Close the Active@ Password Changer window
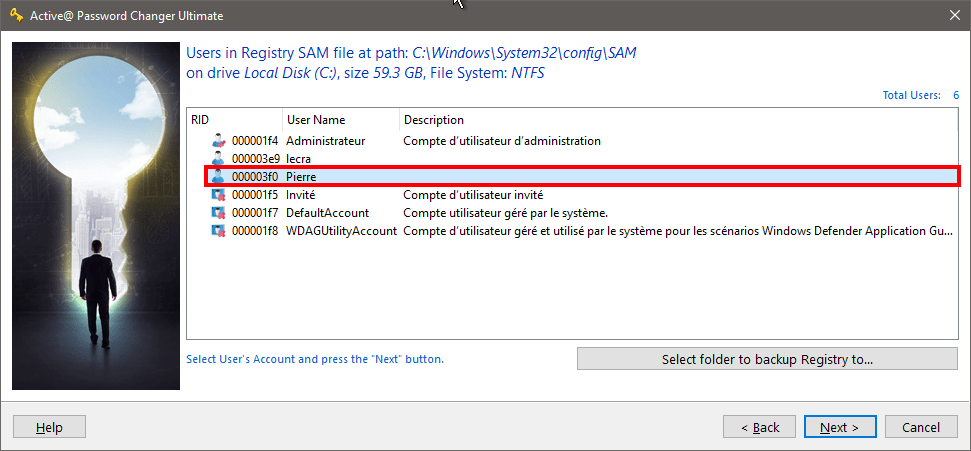The image size is (971, 451). [954, 15]
